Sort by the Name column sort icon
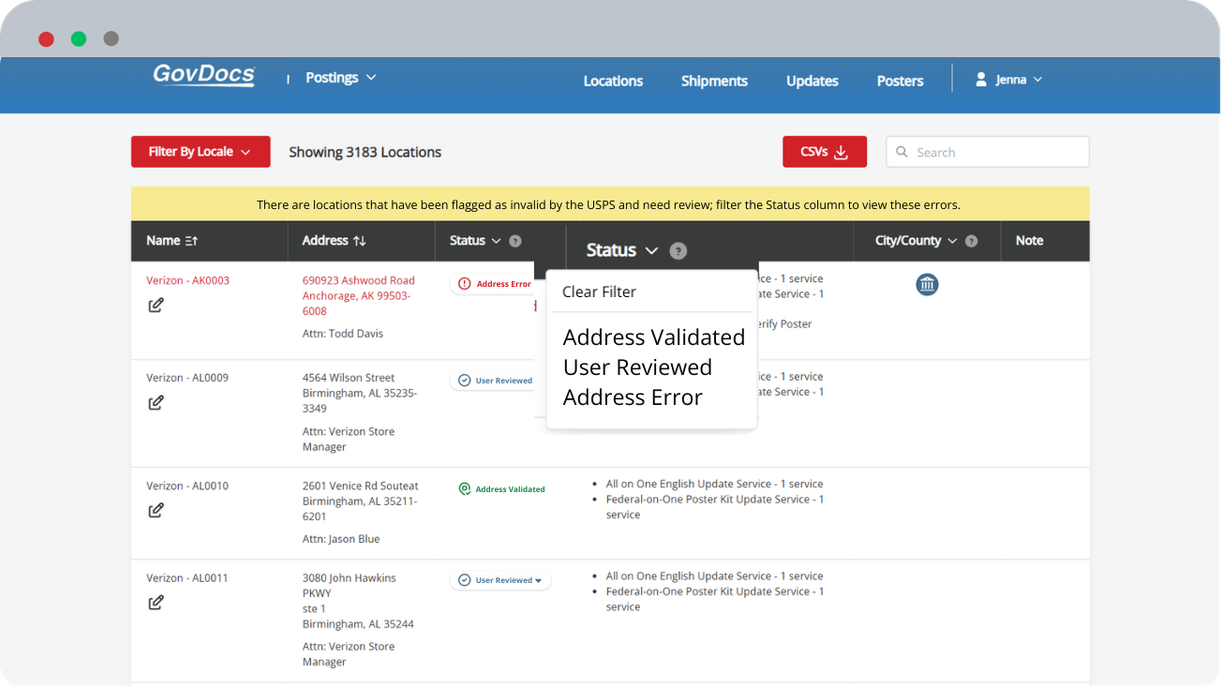 [x=192, y=241]
